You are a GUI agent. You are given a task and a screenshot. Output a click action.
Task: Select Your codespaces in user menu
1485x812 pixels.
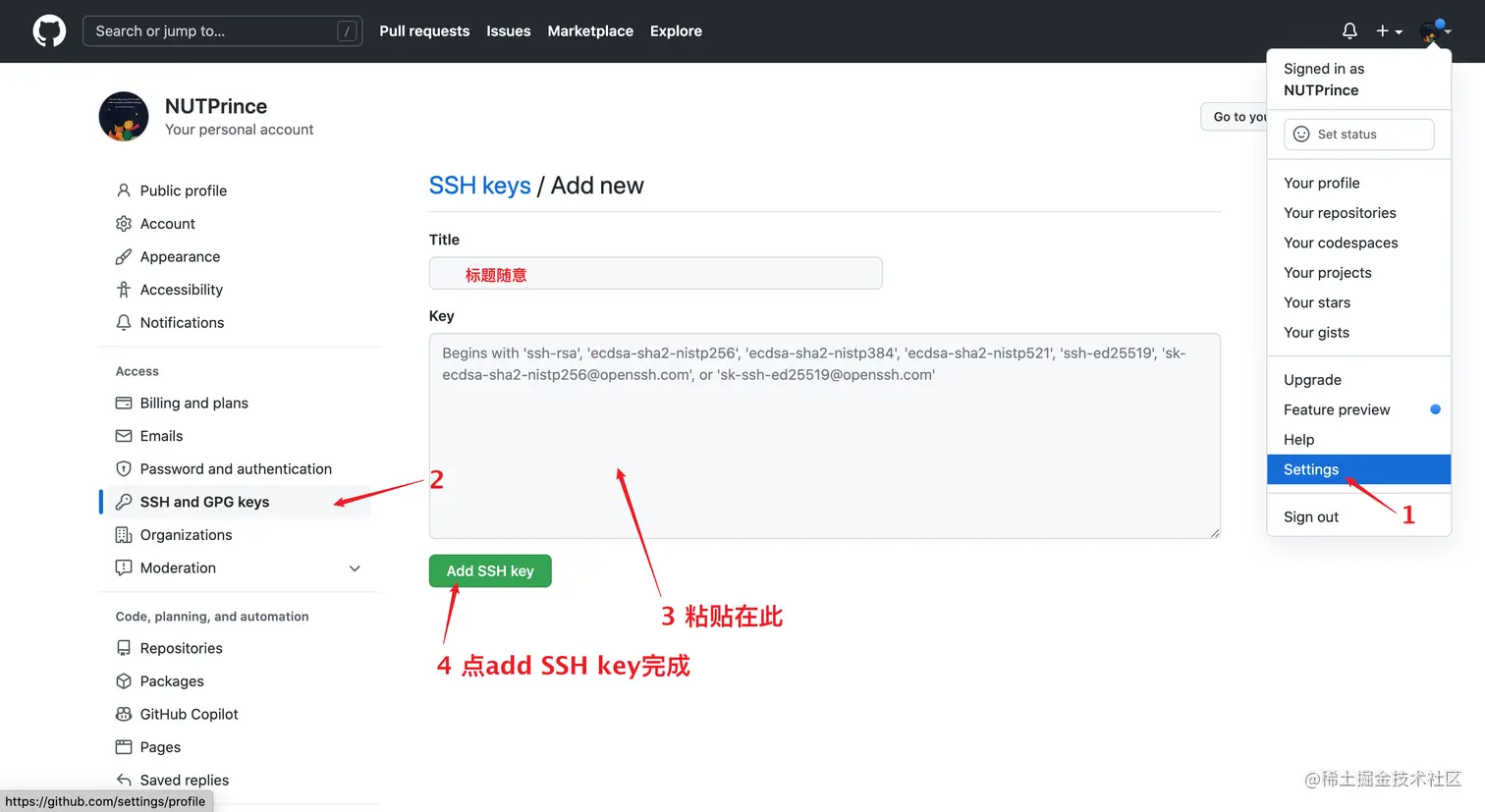[x=1359, y=243]
